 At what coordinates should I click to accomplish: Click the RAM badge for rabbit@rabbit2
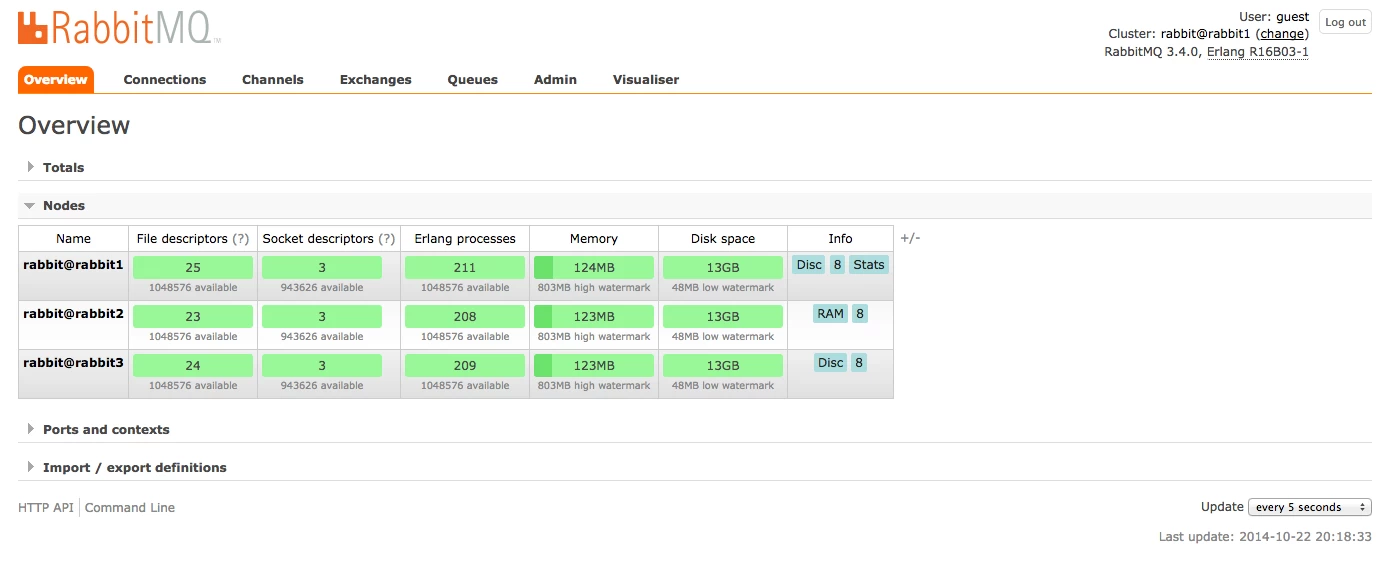coord(831,314)
